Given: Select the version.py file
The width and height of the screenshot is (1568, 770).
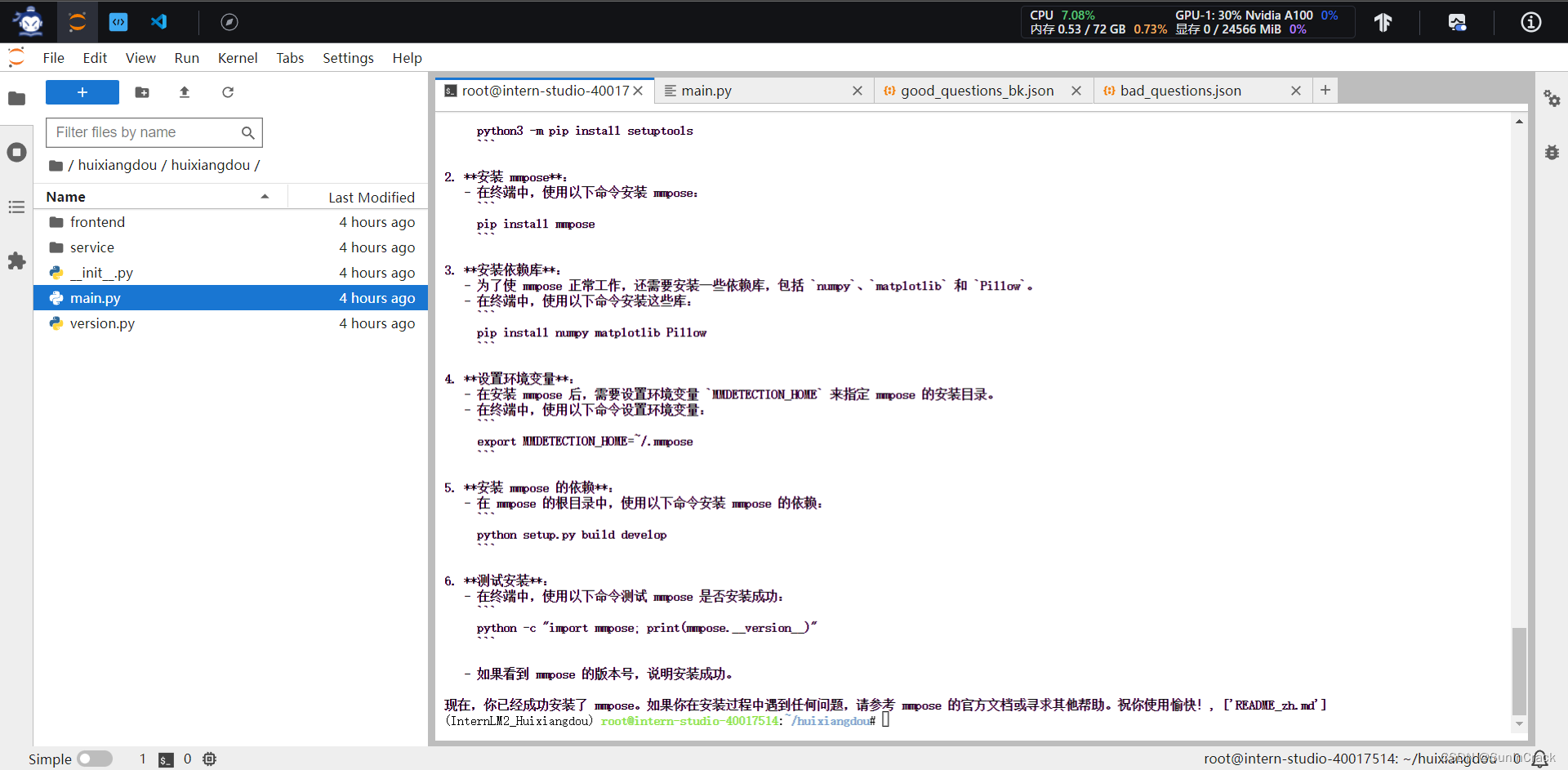Looking at the screenshot, I should coord(230,323).
